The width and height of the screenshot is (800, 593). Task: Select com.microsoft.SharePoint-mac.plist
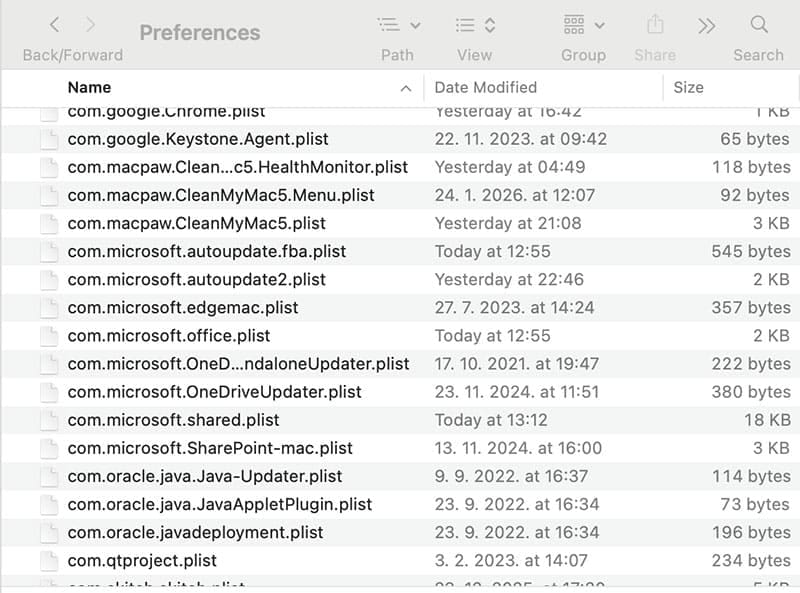click(x=210, y=448)
